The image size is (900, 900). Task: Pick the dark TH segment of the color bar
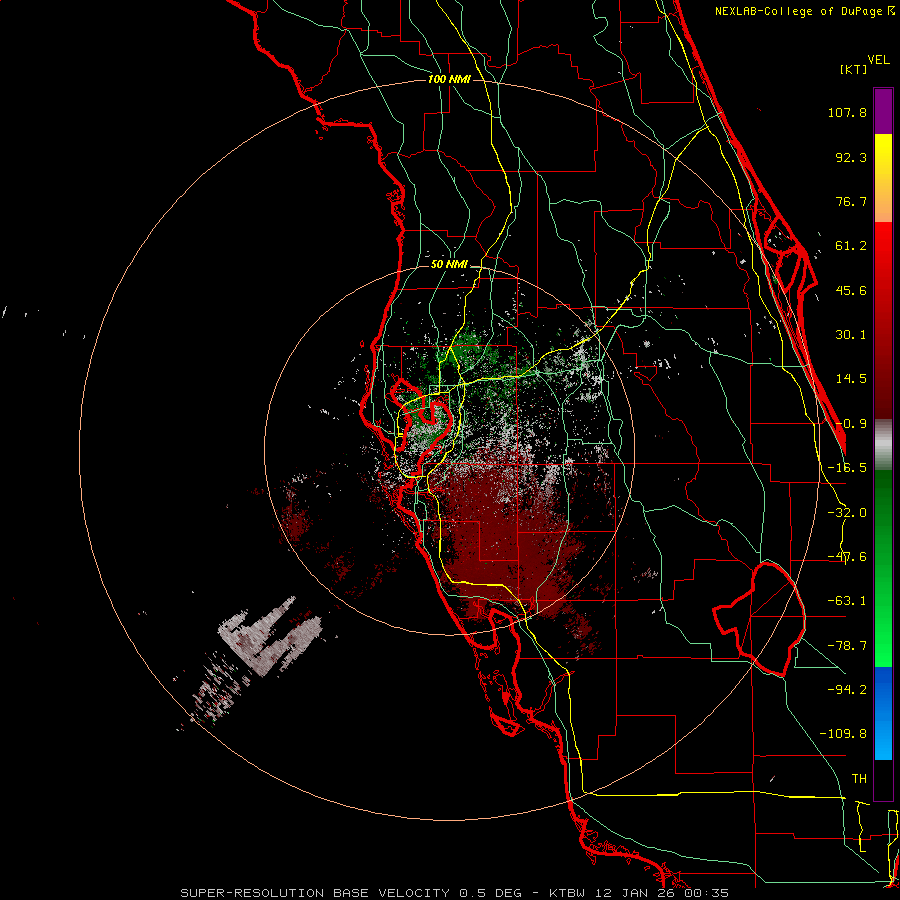tap(883, 779)
